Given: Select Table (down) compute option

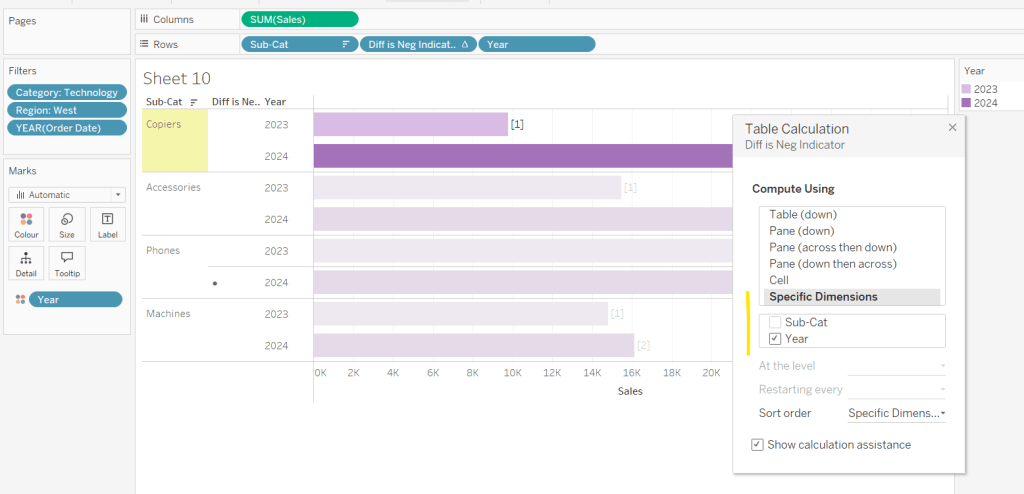Looking at the screenshot, I should click(x=803, y=214).
